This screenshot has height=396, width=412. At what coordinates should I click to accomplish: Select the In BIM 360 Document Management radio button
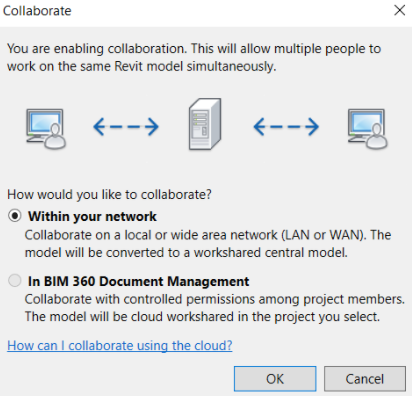click(15, 280)
